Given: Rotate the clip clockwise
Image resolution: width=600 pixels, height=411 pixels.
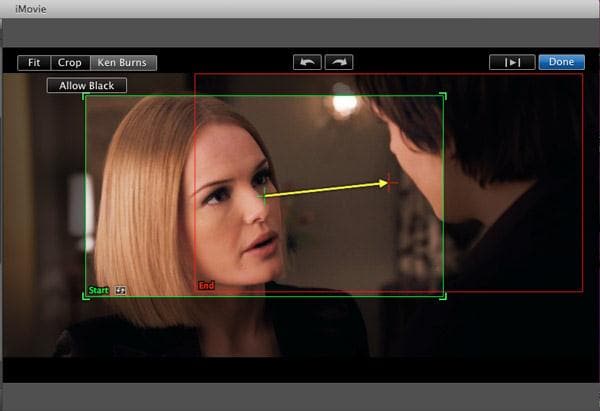Looking at the screenshot, I should coord(339,62).
